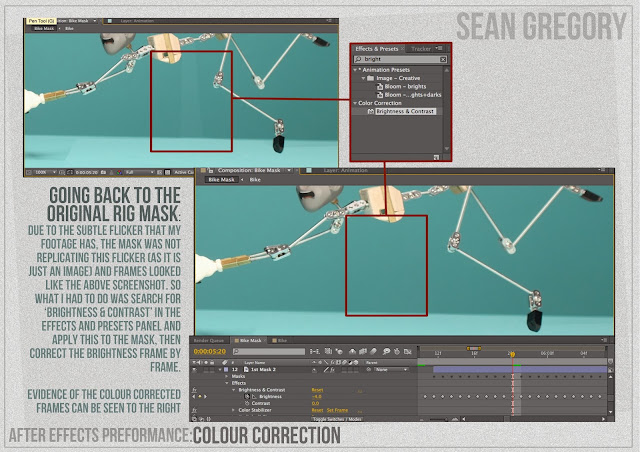Toggle Auto-keyframe icon in timeline toolbar
Image resolution: width=640 pixels, height=452 pixels.
[x=397, y=351]
